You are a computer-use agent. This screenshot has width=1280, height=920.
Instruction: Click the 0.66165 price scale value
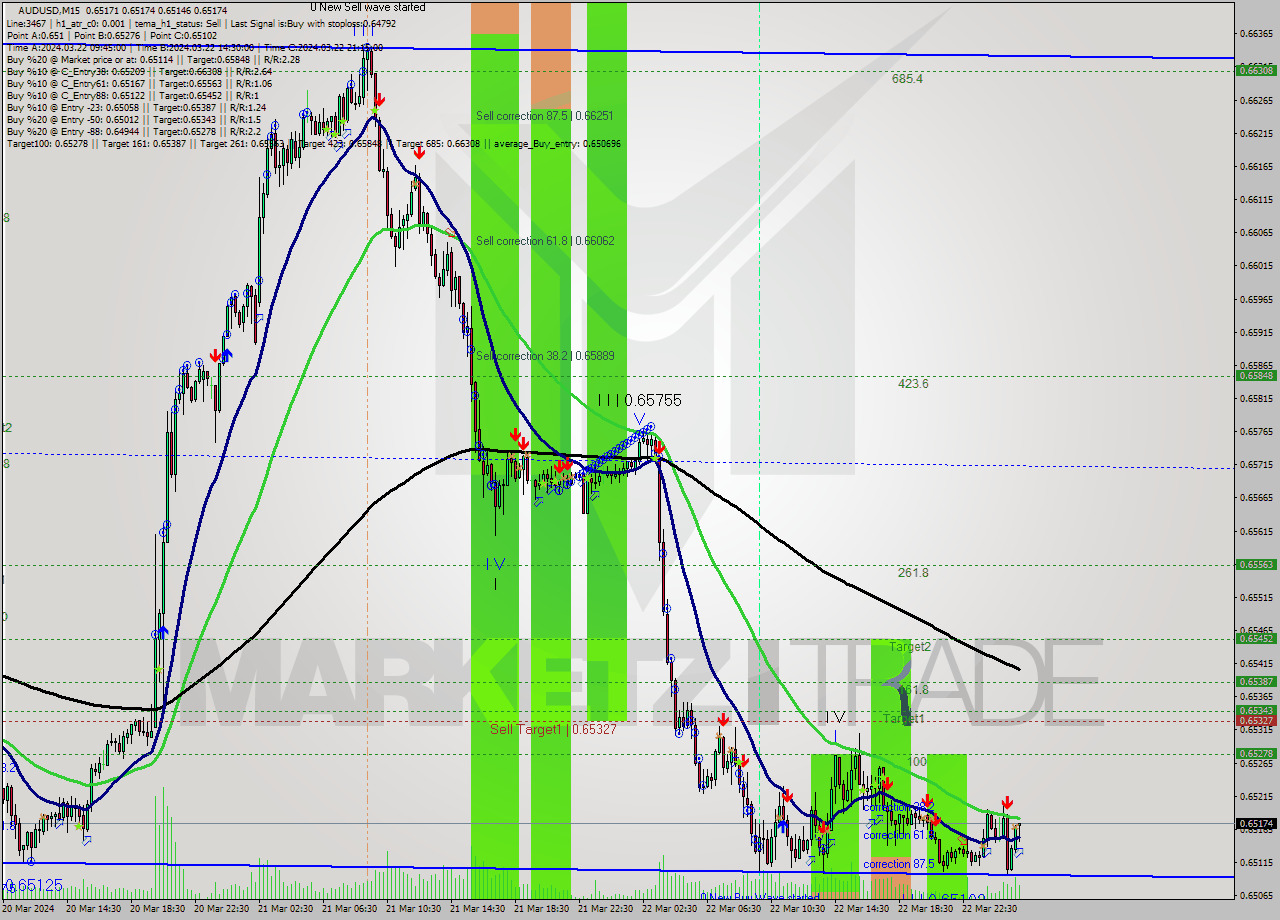click(1256, 166)
